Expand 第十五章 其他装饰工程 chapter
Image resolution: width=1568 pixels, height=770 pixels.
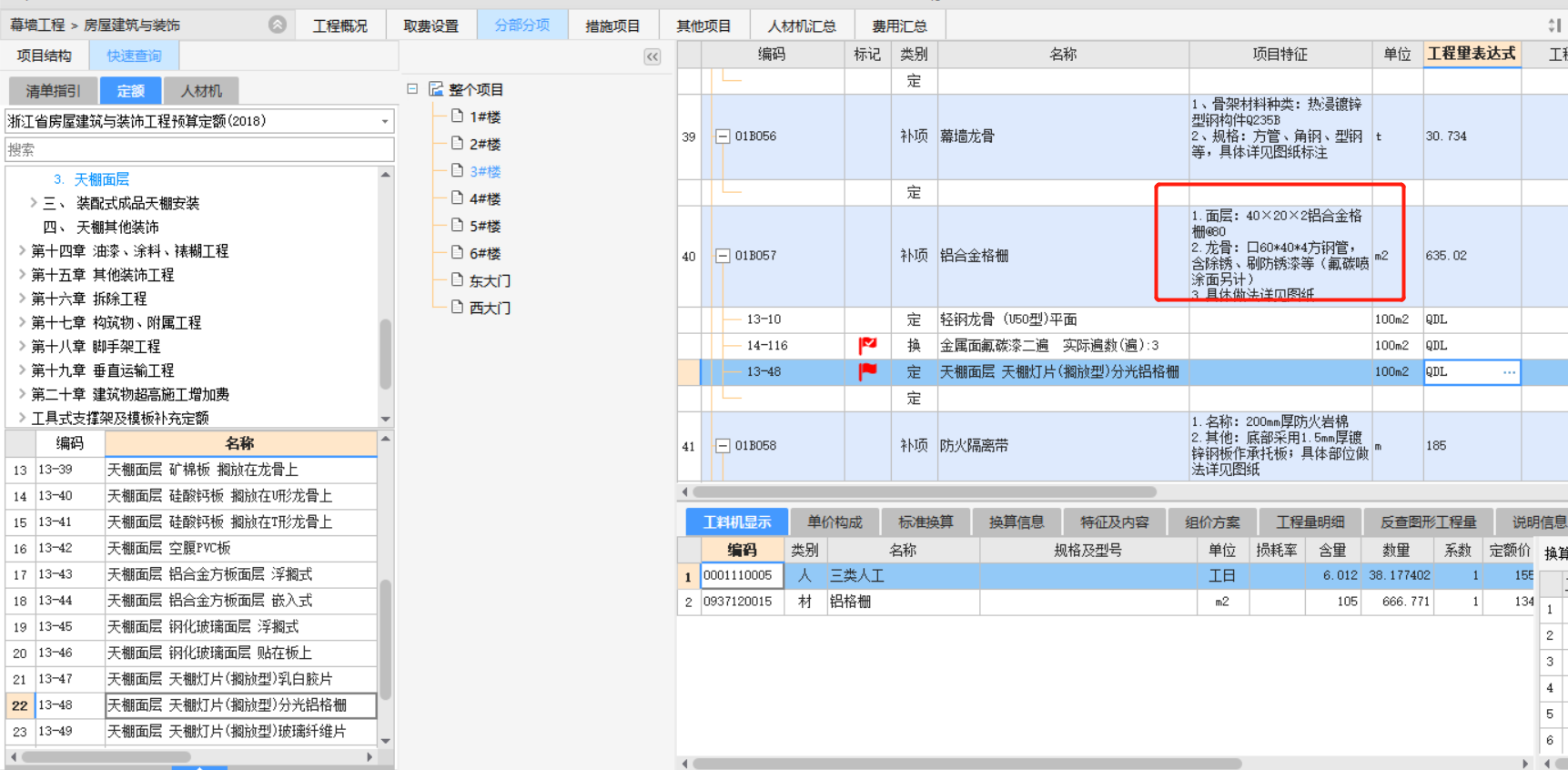(x=22, y=274)
